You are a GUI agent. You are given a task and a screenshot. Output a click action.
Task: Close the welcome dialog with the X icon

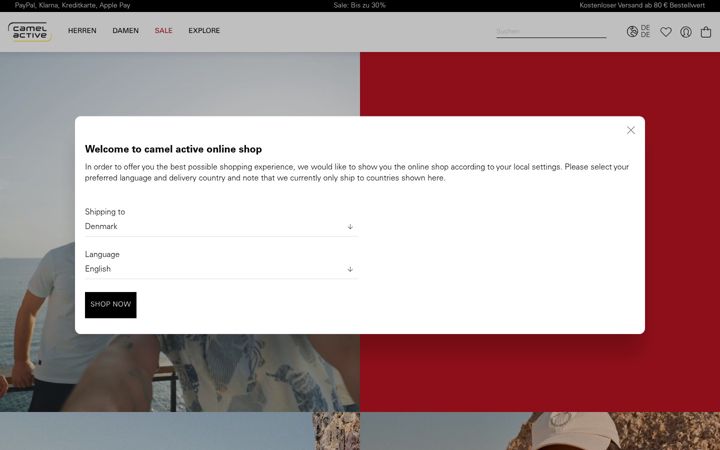[x=630, y=130]
